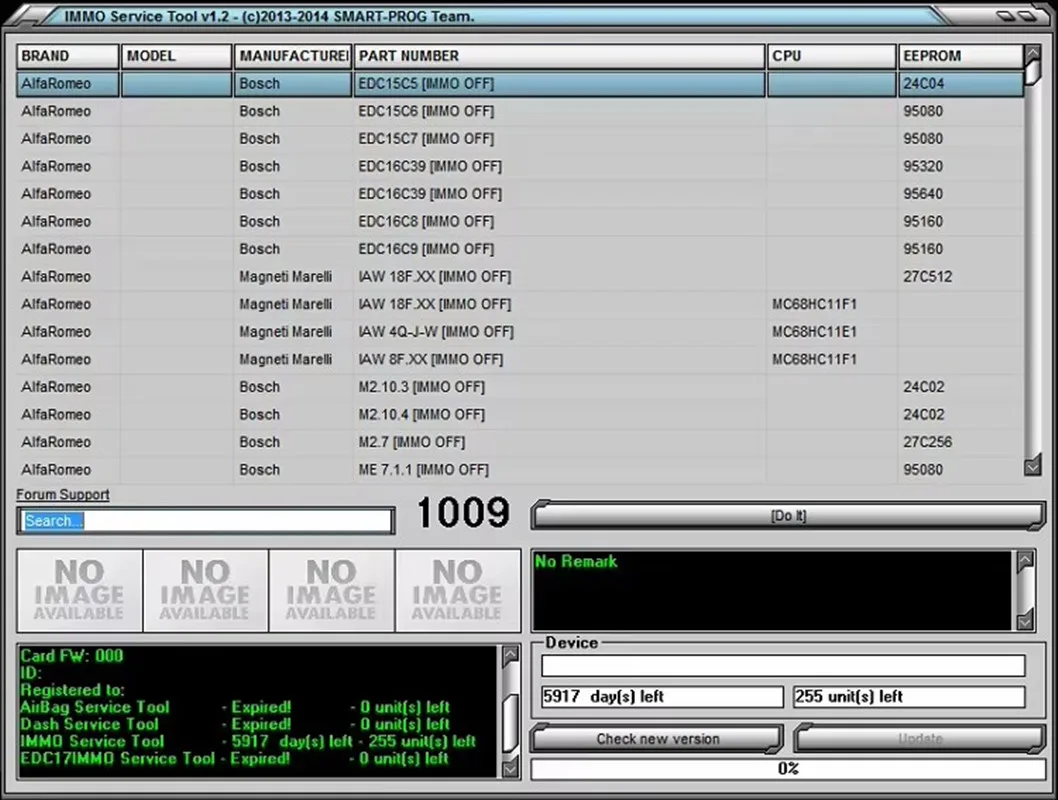Click the 0% progress bar
This screenshot has width=1058, height=800.
click(x=789, y=769)
